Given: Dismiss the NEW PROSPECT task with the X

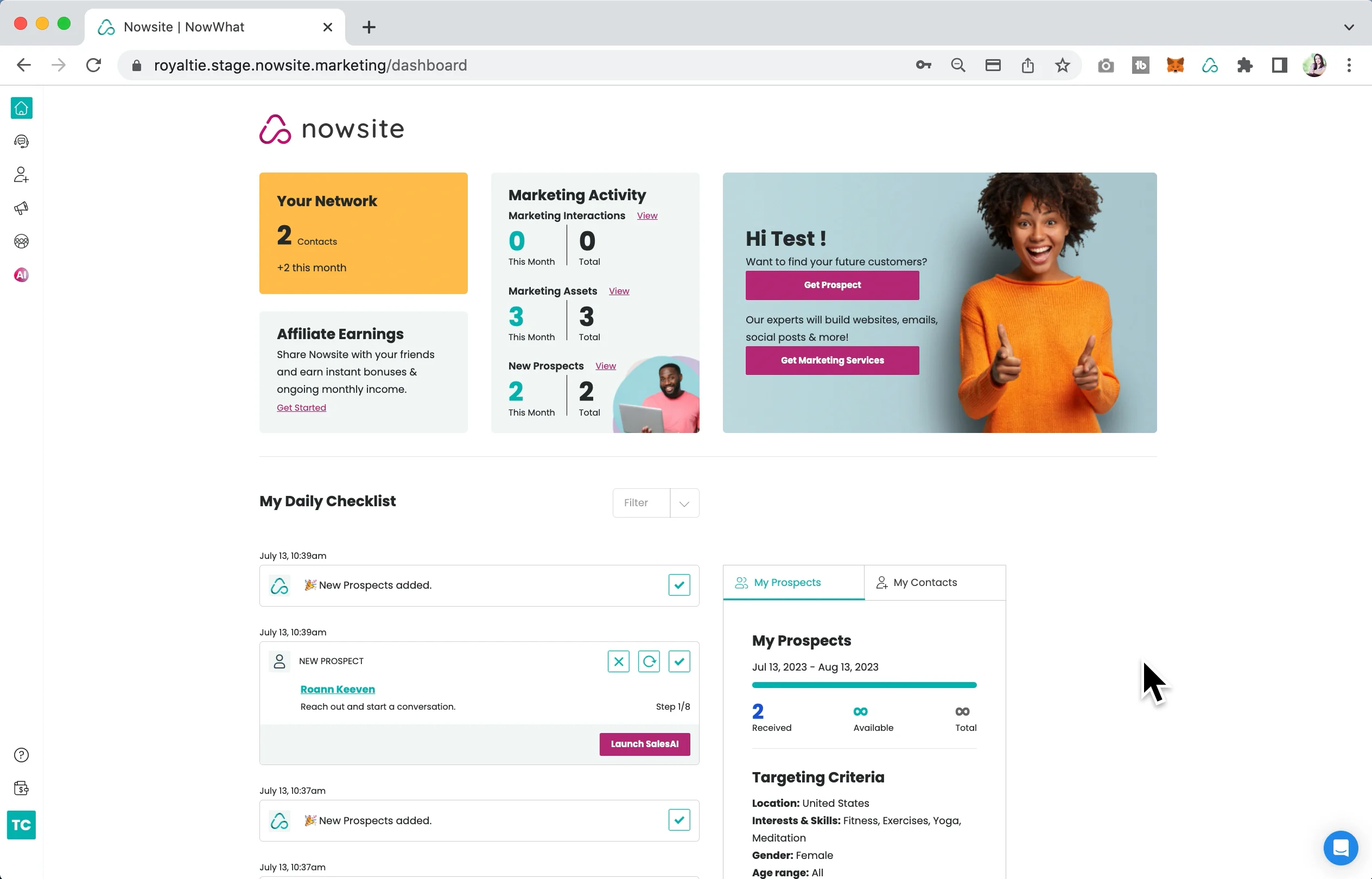Looking at the screenshot, I should click(x=618, y=661).
